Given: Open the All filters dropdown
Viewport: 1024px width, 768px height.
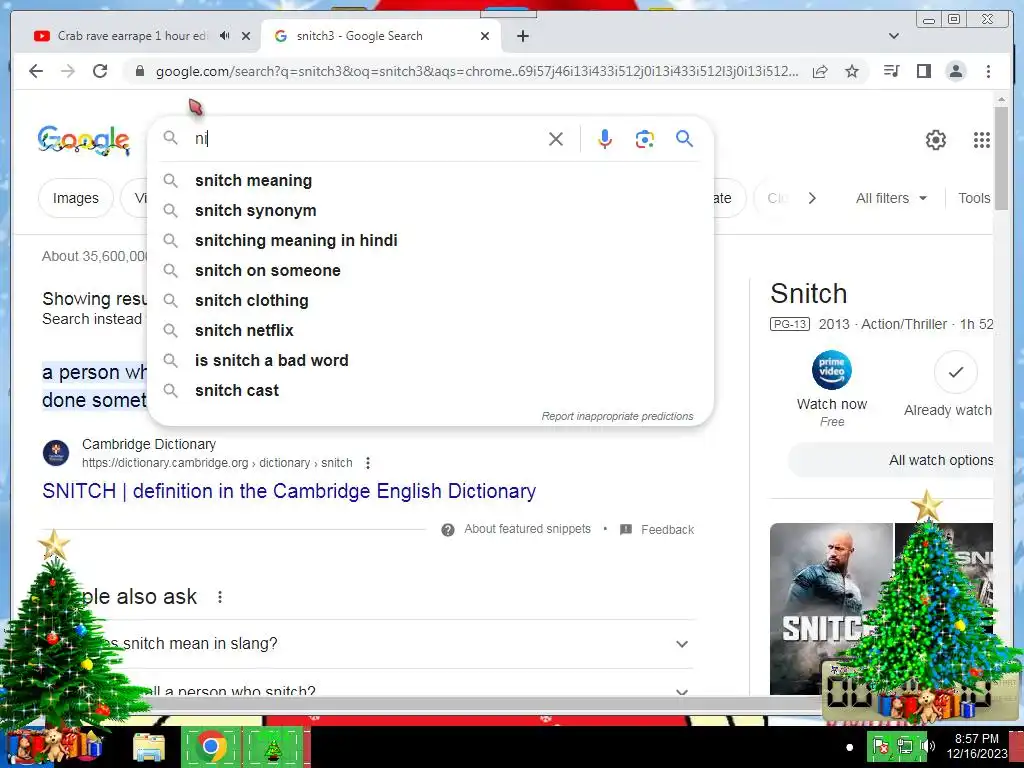Looking at the screenshot, I should pyautogui.click(x=891, y=198).
